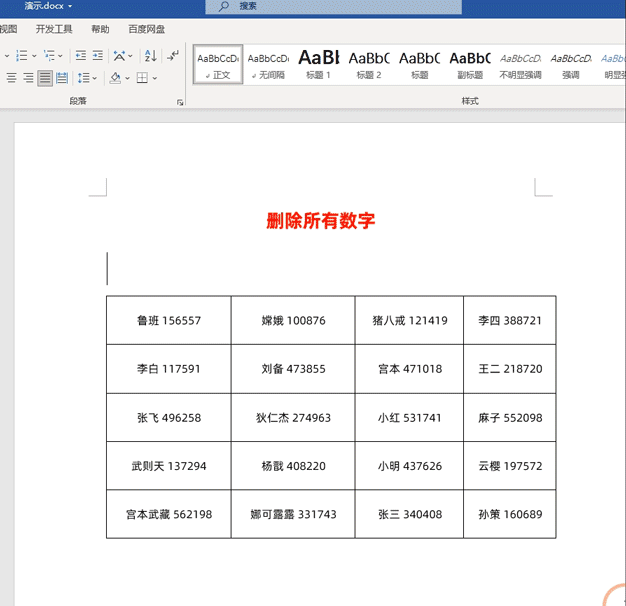
Task: Expand numbered list style dropdown
Action: (x=34, y=56)
